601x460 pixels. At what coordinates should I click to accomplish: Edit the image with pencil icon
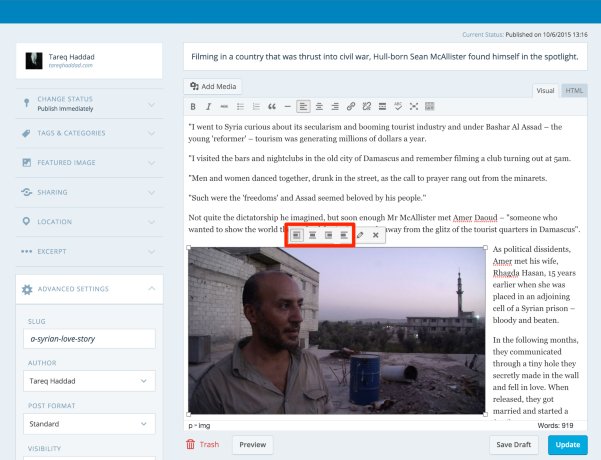click(x=360, y=235)
